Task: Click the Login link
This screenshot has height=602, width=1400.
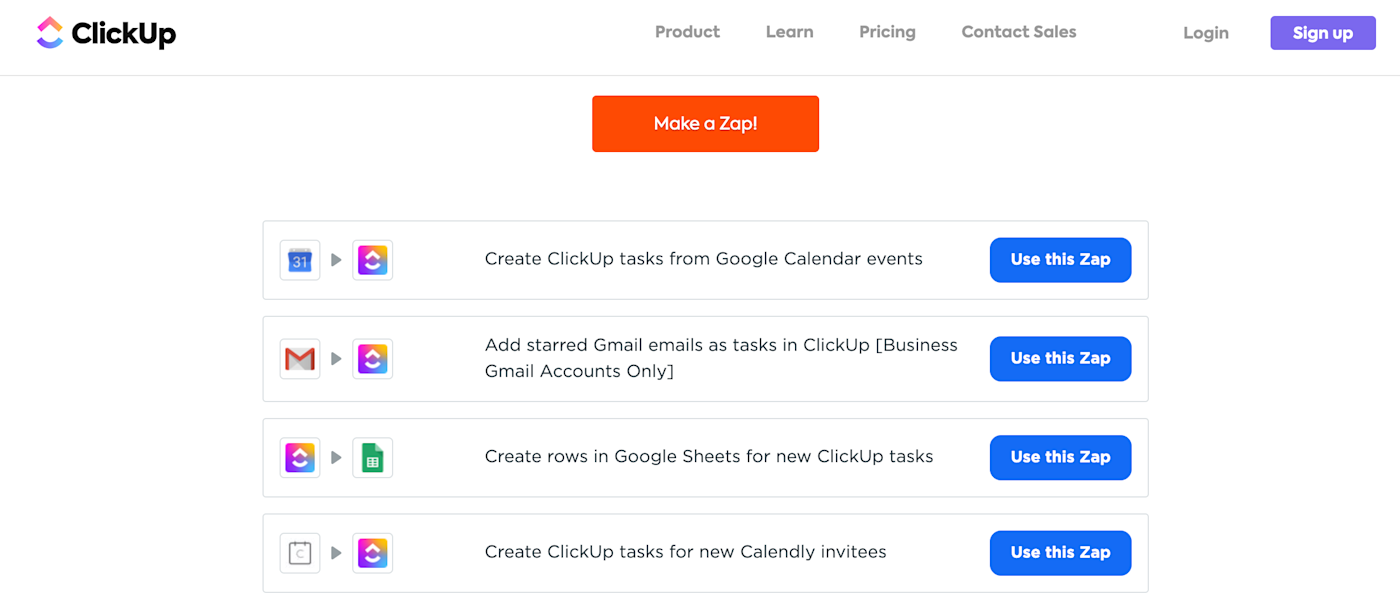Action: (1205, 33)
